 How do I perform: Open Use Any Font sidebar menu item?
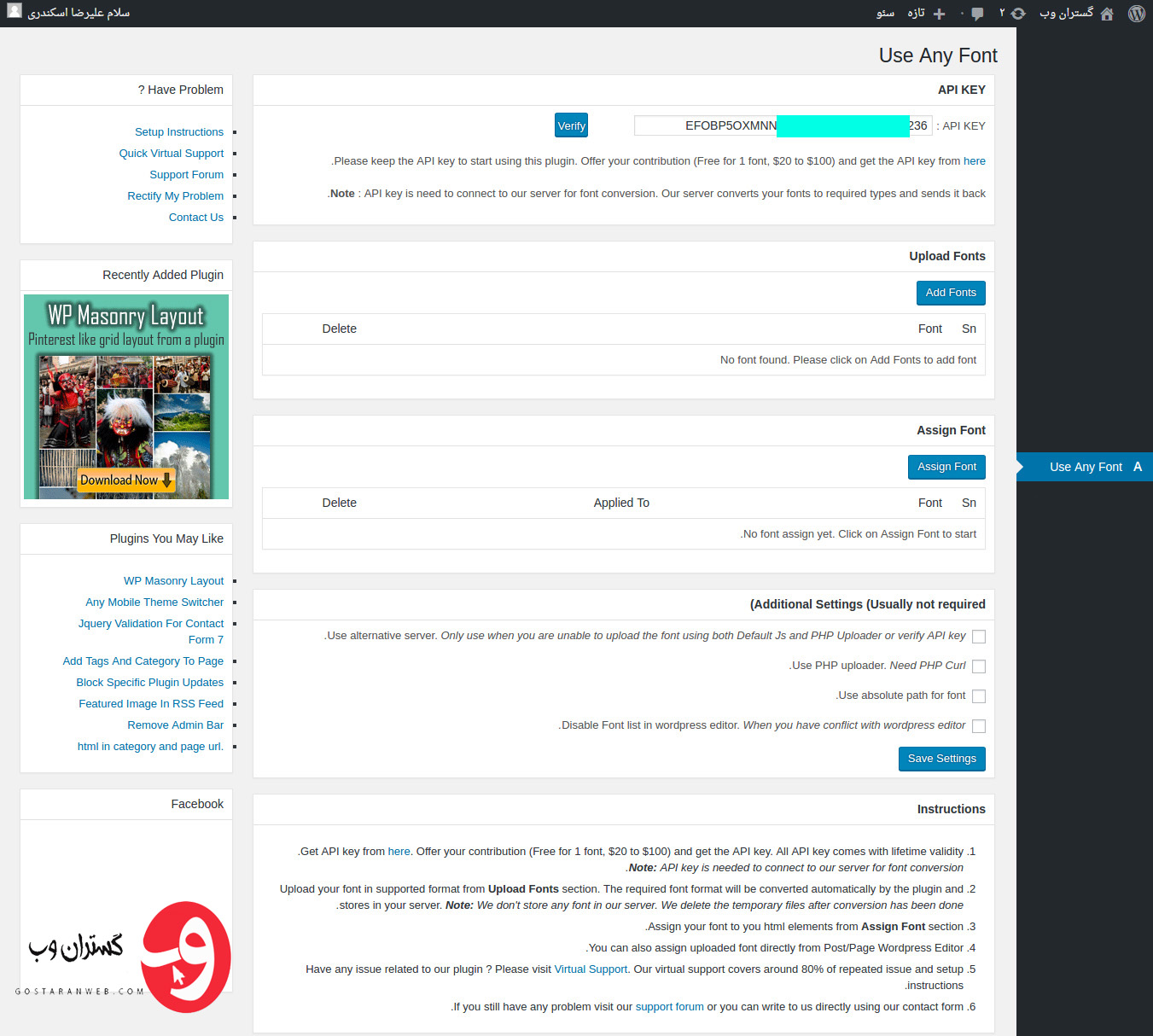point(1085,467)
